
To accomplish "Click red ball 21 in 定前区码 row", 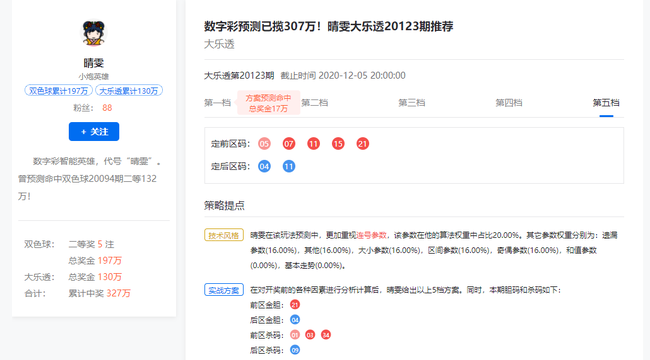I will point(363,144).
